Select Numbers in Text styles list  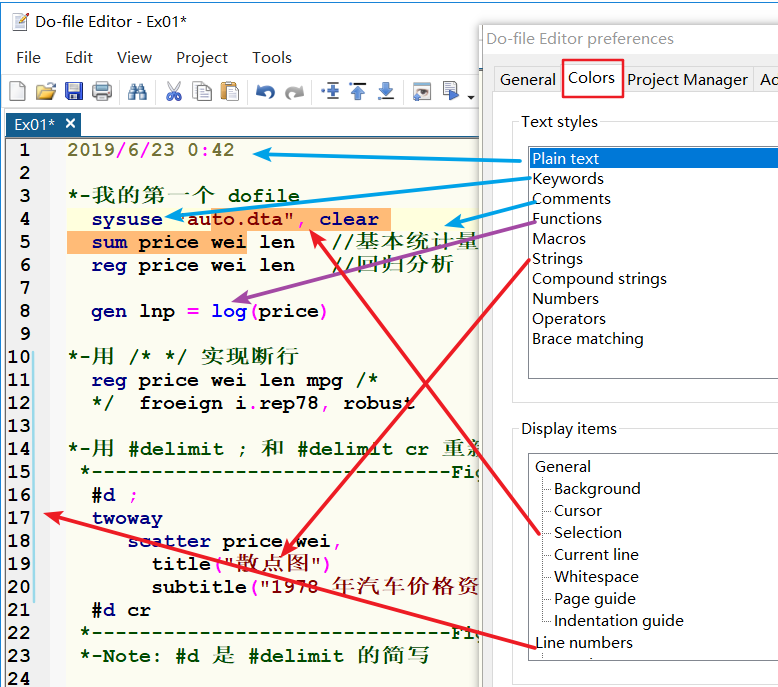(565, 299)
